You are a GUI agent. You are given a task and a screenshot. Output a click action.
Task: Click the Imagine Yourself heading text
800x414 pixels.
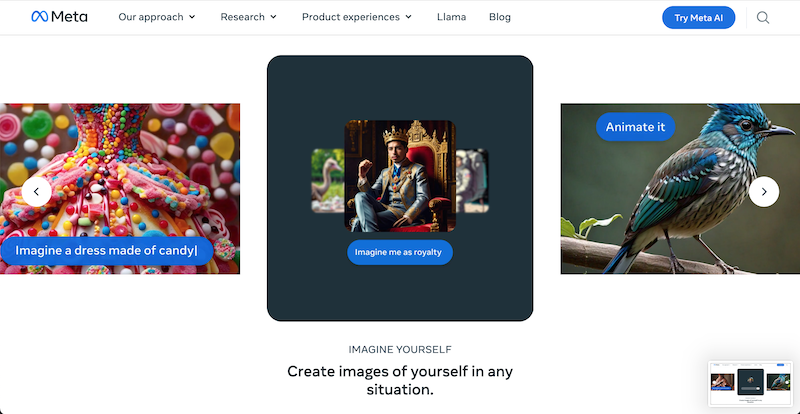coord(400,350)
